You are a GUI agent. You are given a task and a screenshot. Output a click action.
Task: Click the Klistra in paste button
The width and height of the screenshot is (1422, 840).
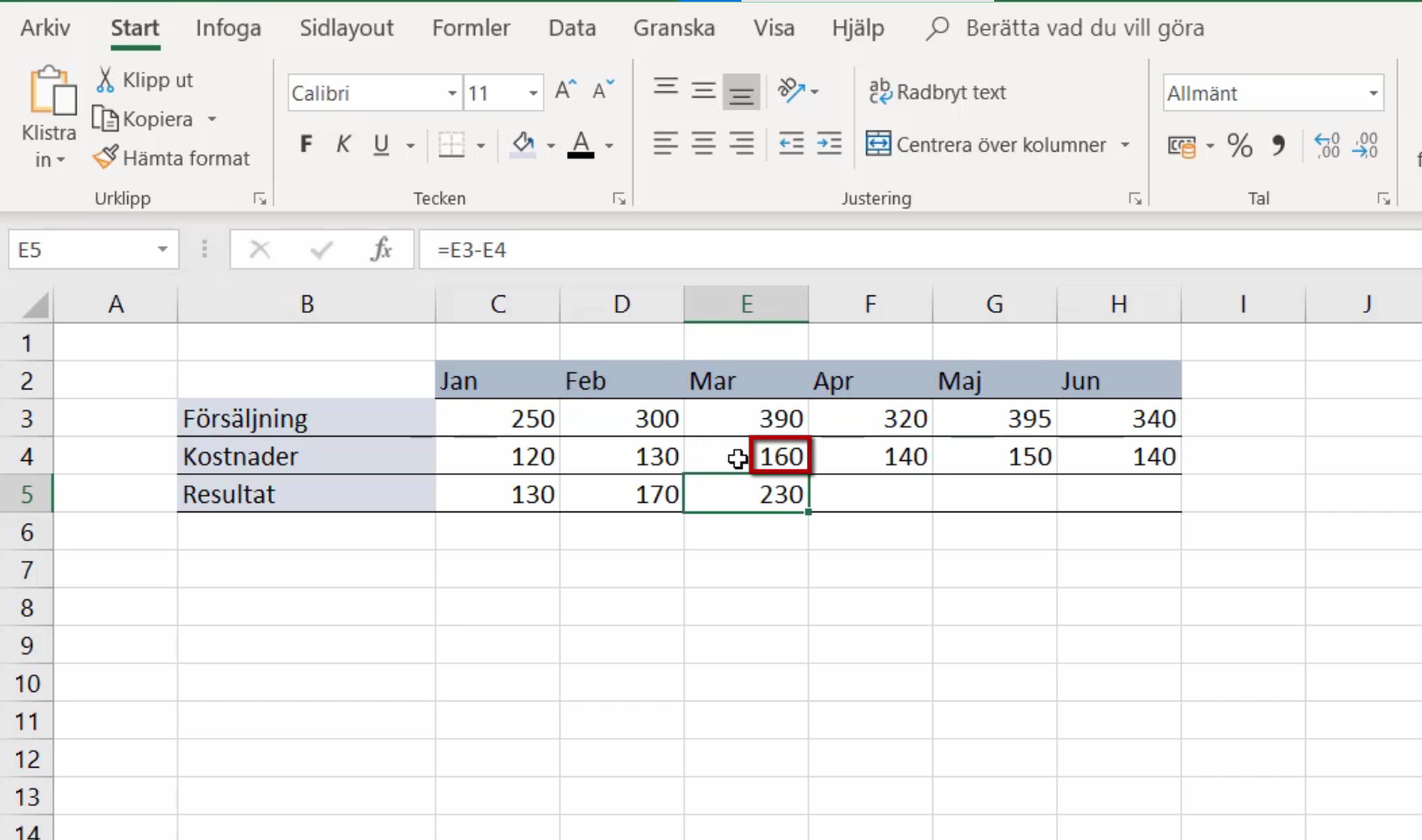coord(49,118)
